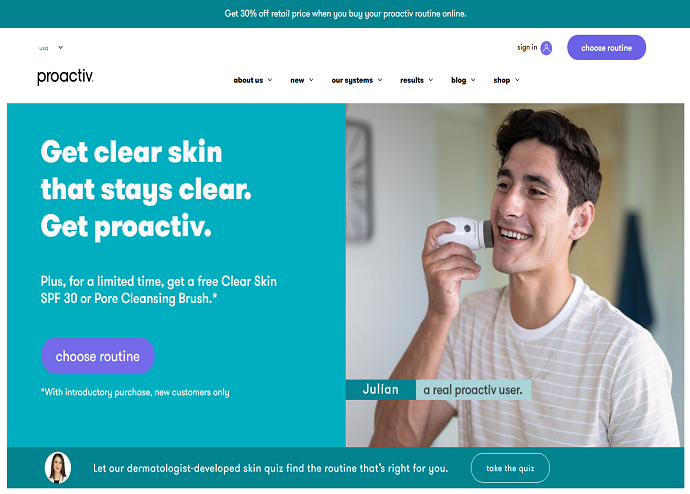Image resolution: width=690 pixels, height=494 pixels.
Task: Expand the blog dropdown chevron
Action: (473, 80)
